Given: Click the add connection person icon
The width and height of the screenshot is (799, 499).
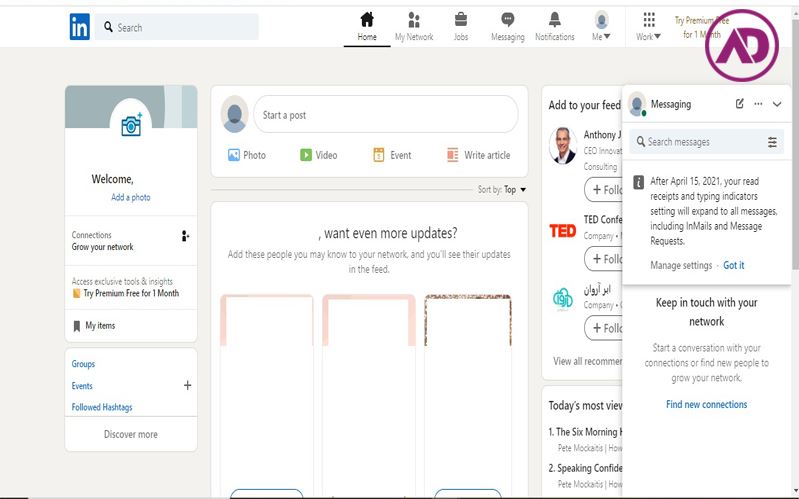Looking at the screenshot, I should 185,236.
